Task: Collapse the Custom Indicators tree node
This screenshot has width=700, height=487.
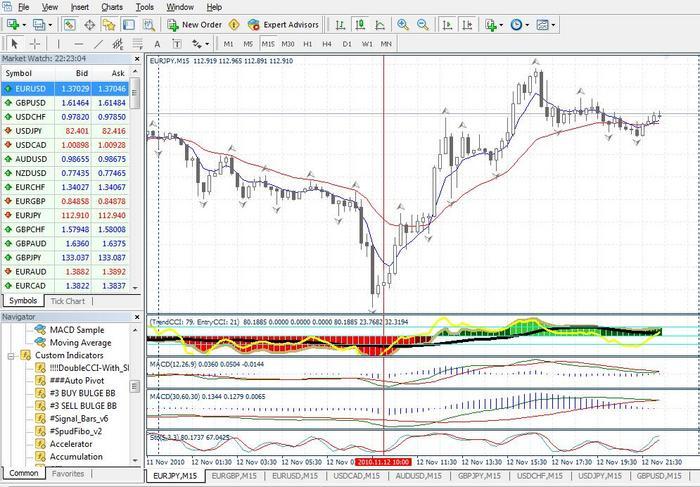Action: pyautogui.click(x=11, y=356)
